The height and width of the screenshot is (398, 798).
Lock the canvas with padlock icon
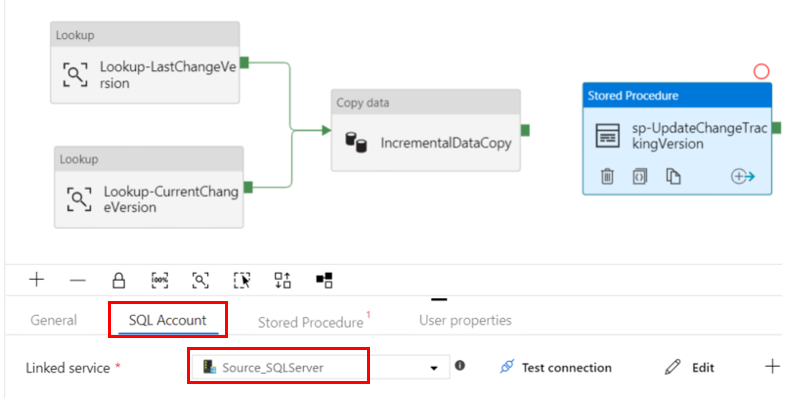click(x=119, y=280)
